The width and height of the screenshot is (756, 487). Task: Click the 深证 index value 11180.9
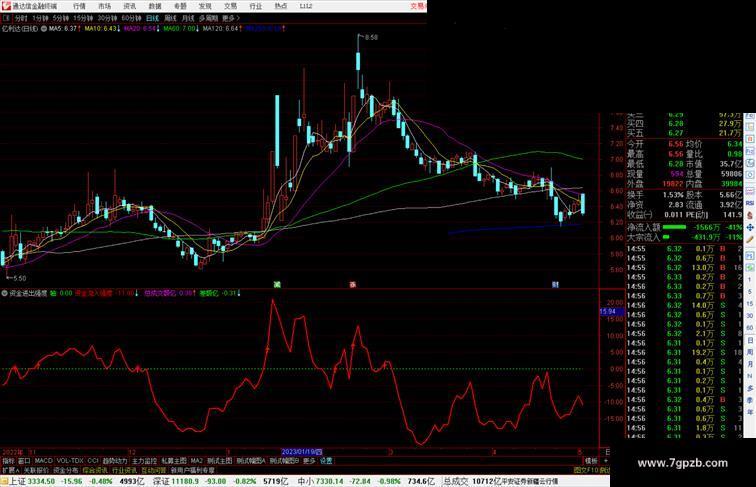click(x=186, y=481)
